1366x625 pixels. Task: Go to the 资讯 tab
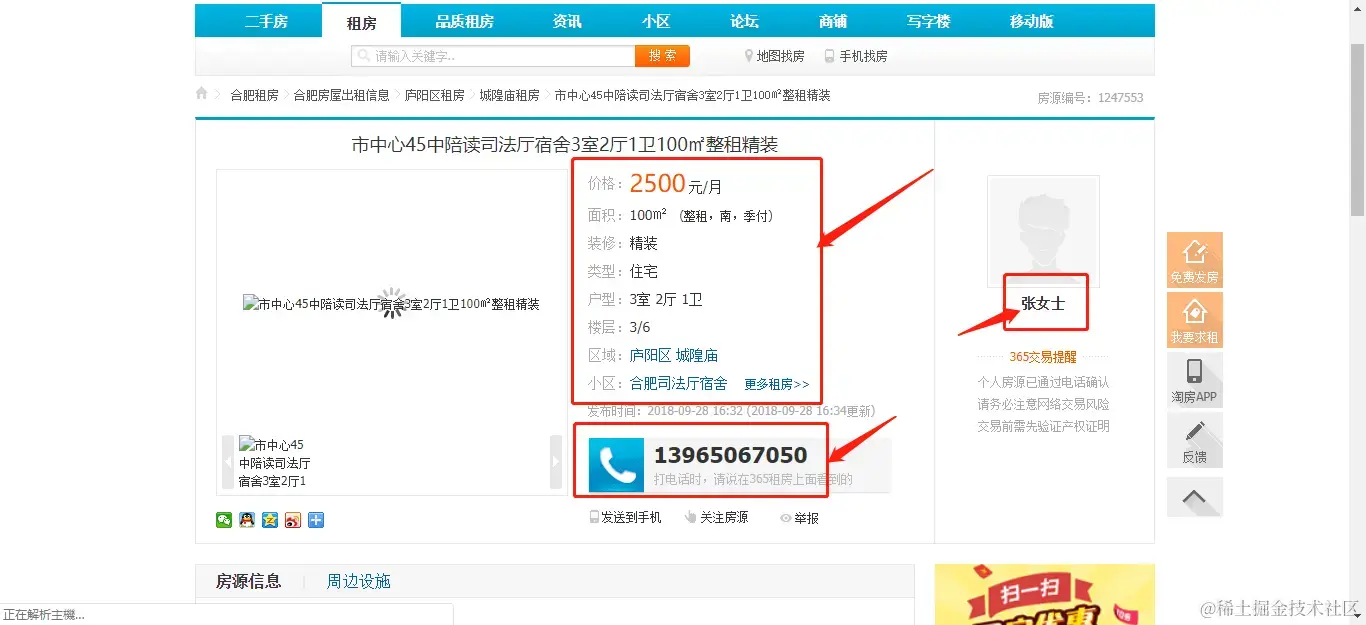[x=567, y=21]
